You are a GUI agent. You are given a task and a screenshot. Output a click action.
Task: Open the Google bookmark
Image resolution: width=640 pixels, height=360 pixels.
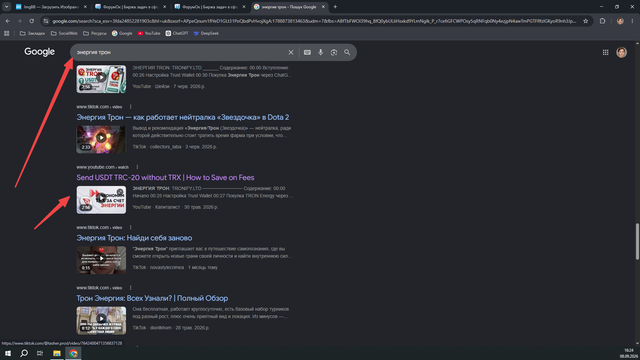pos(122,33)
